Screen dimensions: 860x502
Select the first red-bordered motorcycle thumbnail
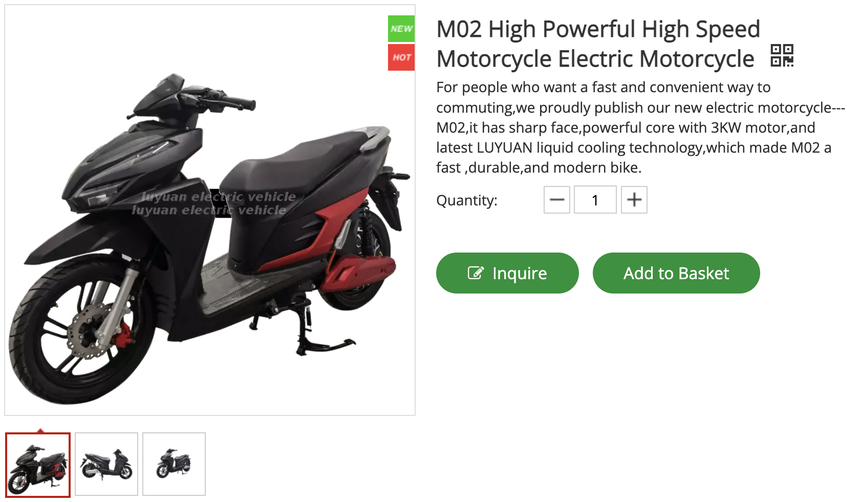click(38, 465)
